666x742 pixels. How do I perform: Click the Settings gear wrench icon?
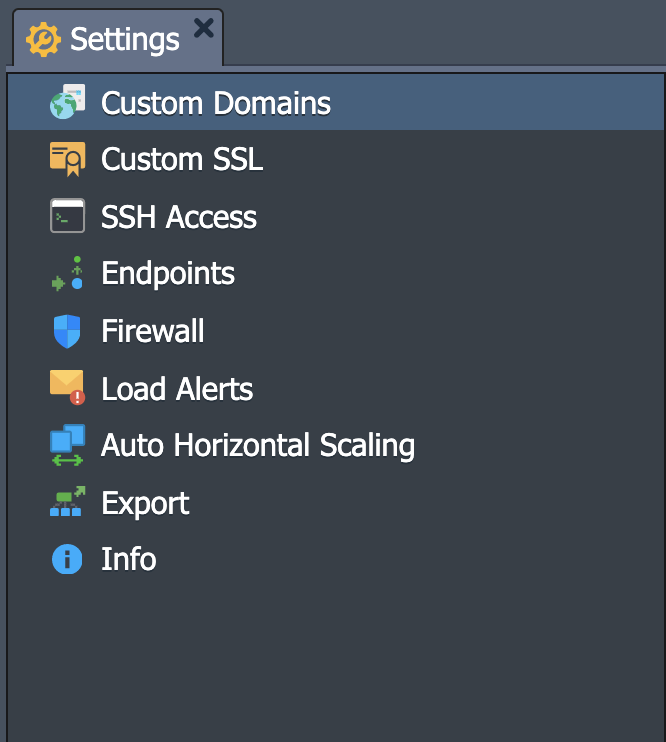(x=44, y=40)
